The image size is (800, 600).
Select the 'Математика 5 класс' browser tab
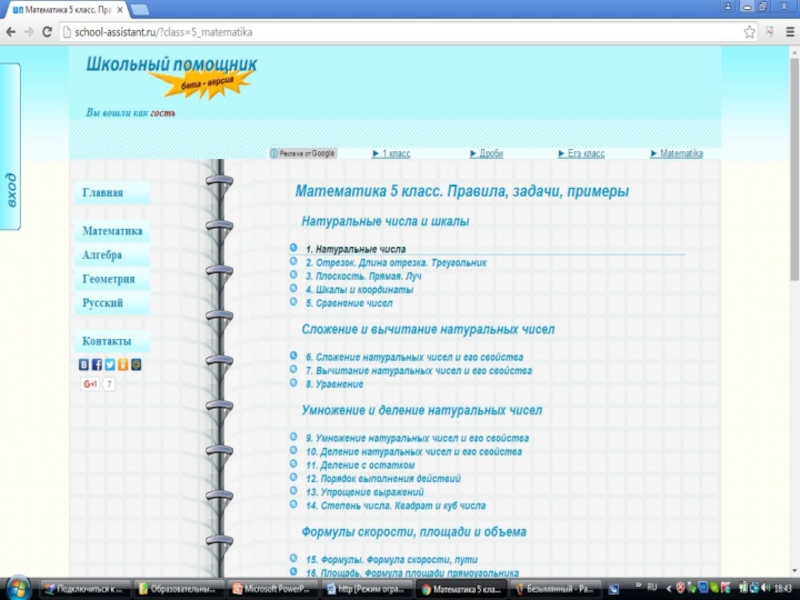pyautogui.click(x=65, y=10)
